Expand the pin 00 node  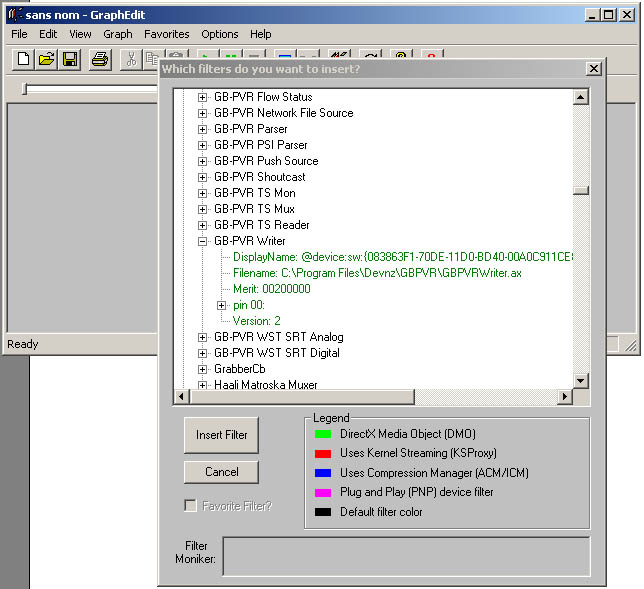(222, 305)
